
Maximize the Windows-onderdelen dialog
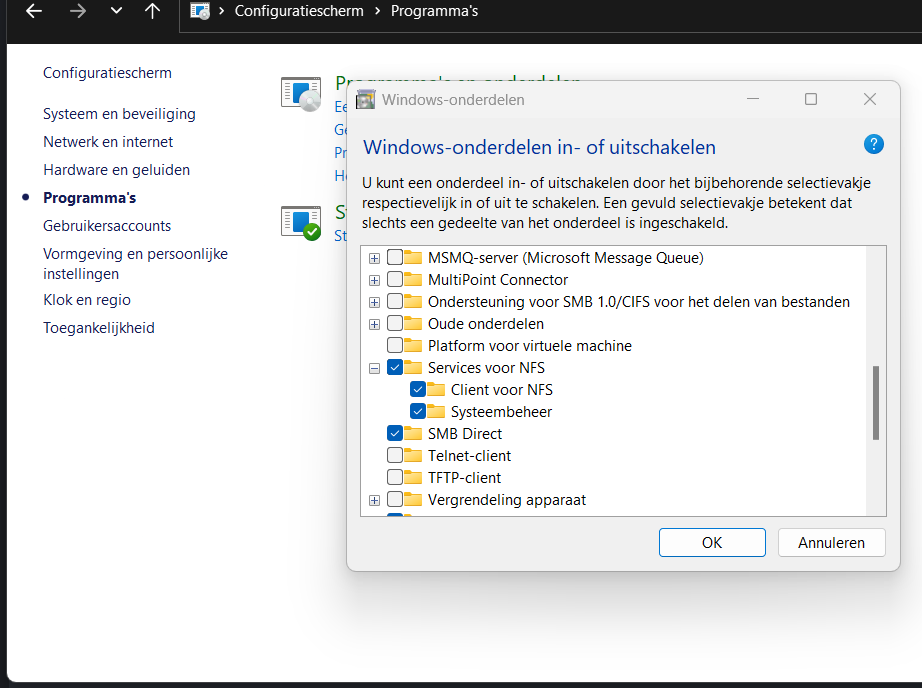[x=811, y=99]
